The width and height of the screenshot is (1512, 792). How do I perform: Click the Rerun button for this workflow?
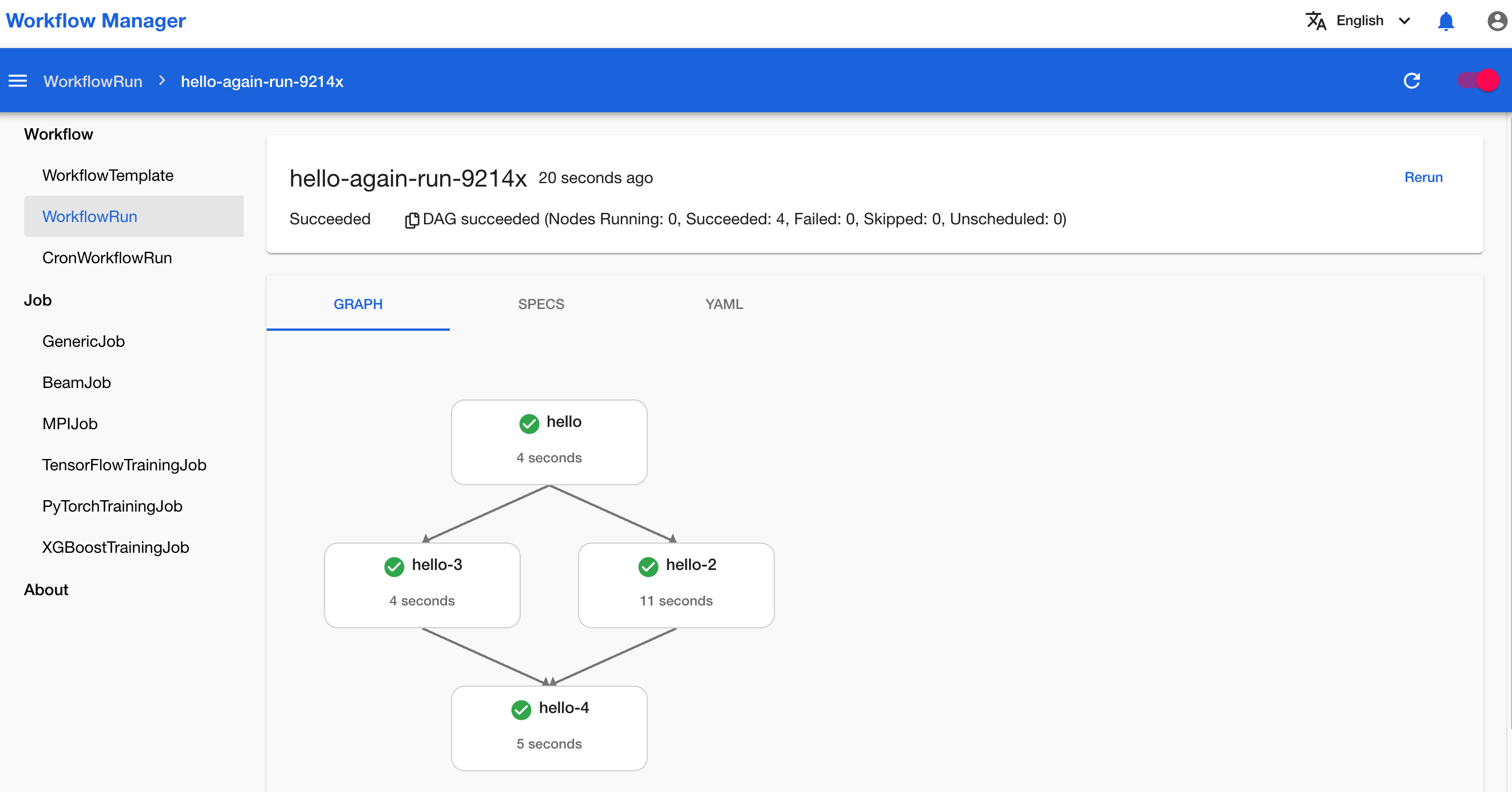[1424, 178]
